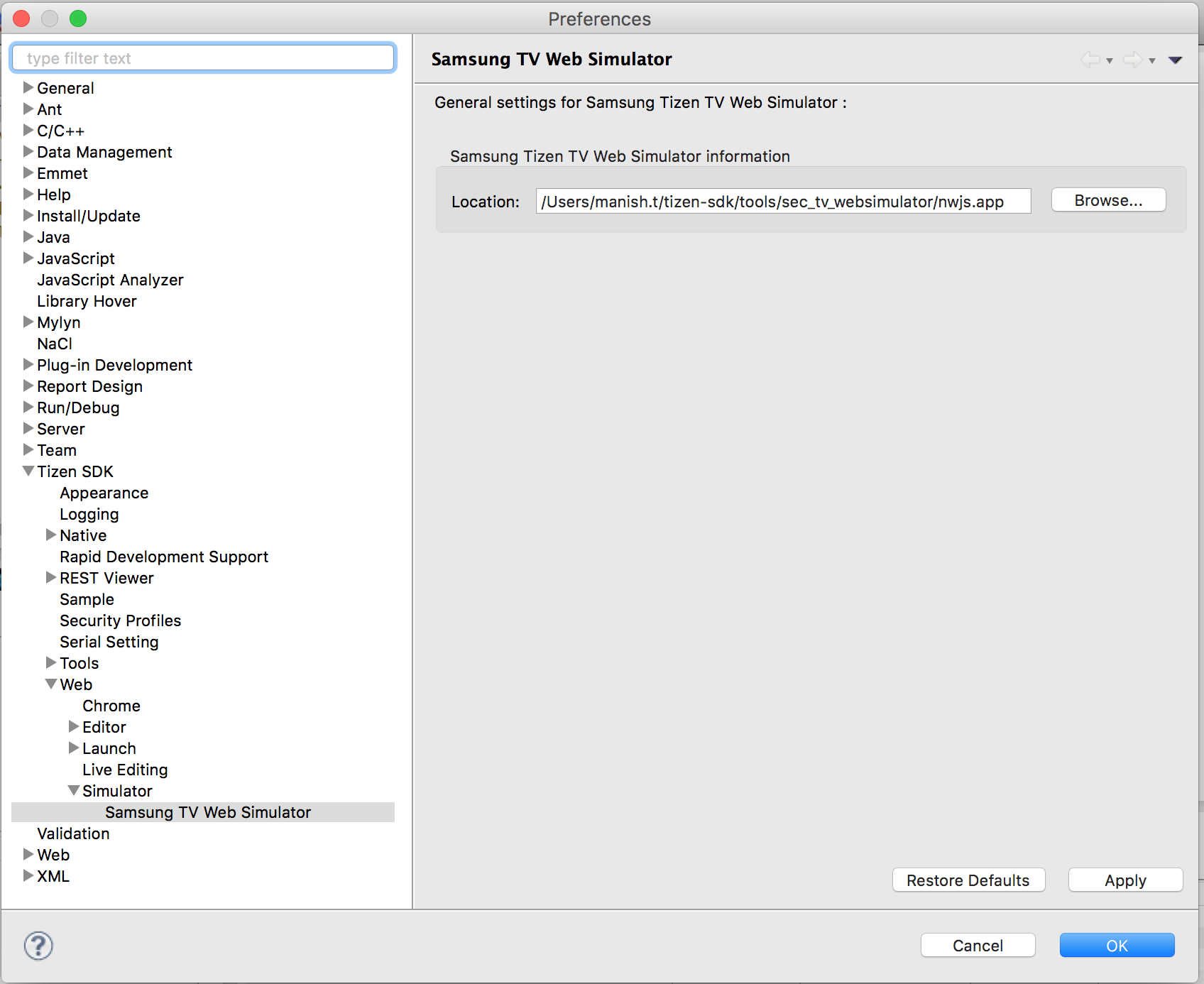Select Library Hover in the tree
Image resolution: width=1204 pixels, height=984 pixels.
[x=87, y=301]
